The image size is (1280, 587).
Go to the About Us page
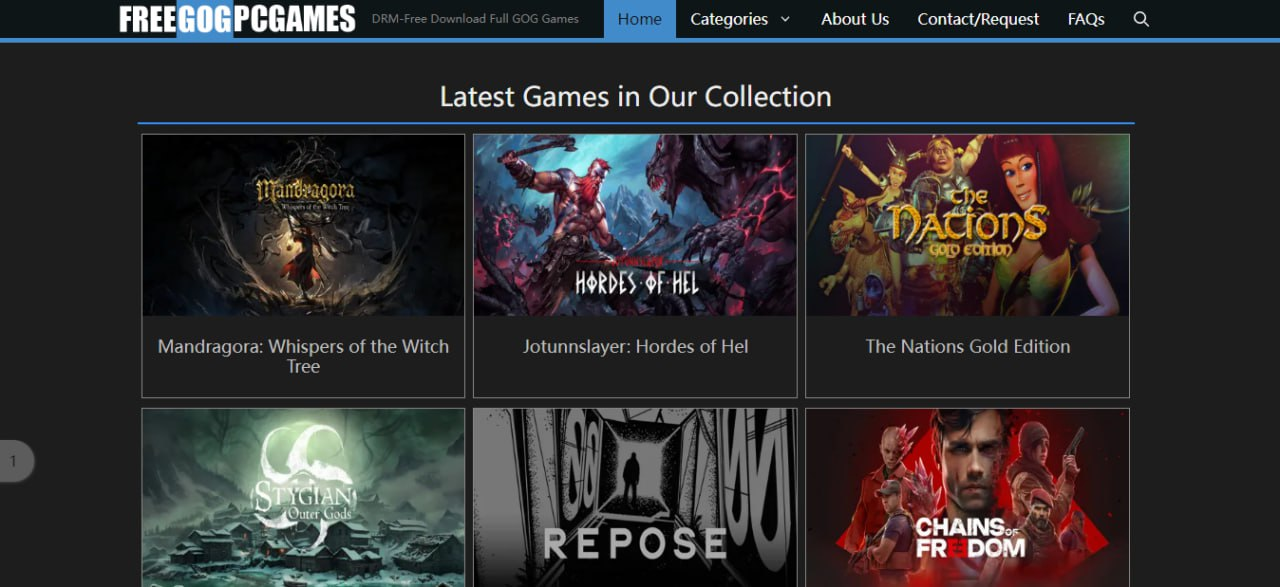click(x=855, y=19)
